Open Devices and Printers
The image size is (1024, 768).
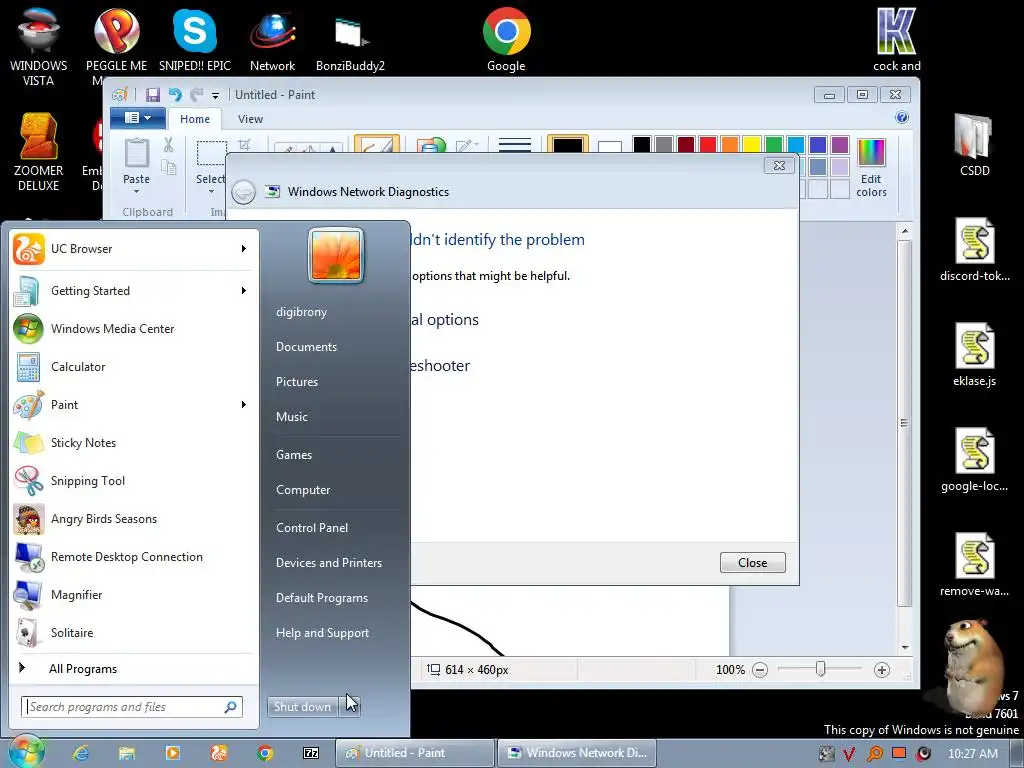click(328, 563)
